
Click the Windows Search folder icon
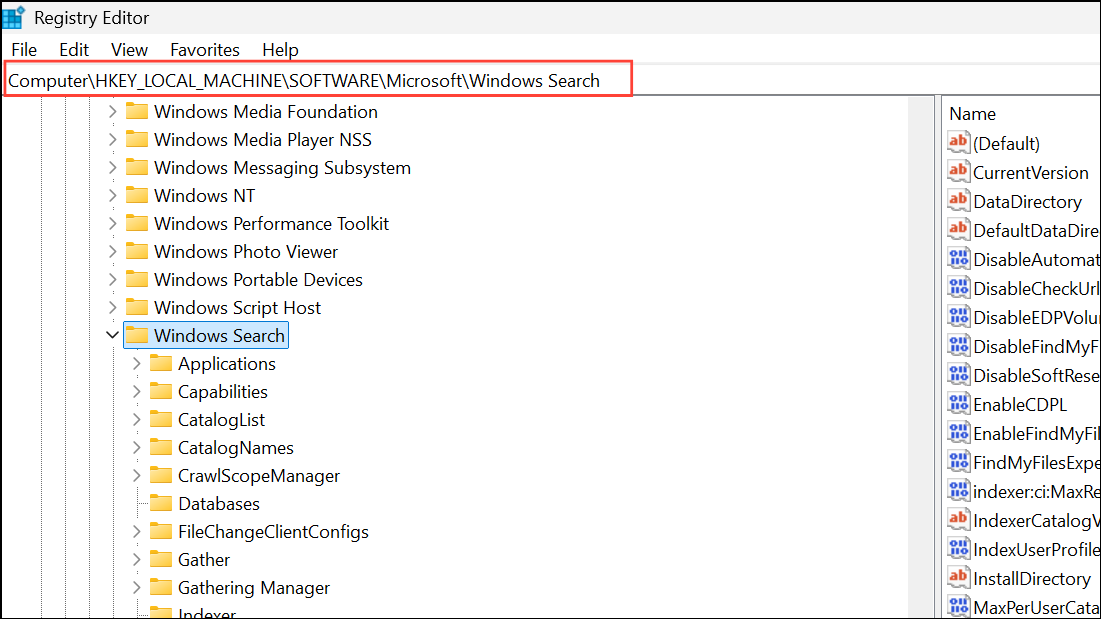click(x=136, y=335)
